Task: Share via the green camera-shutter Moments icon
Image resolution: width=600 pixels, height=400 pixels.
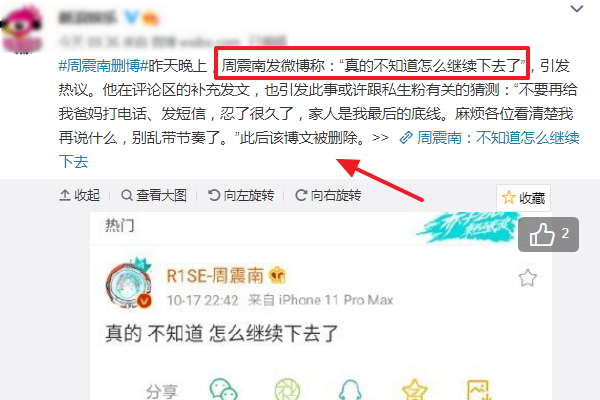Action: tap(287, 389)
